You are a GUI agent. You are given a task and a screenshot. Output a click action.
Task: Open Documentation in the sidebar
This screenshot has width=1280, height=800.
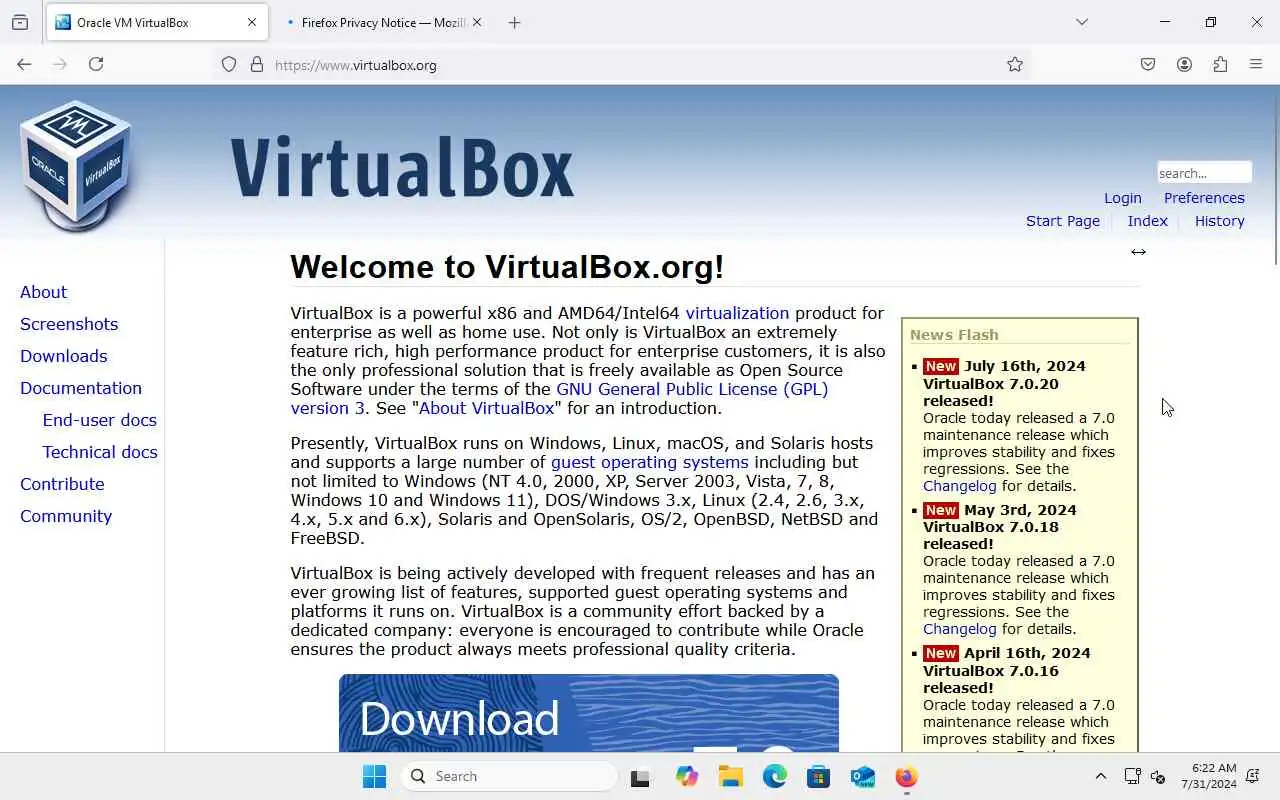tap(81, 388)
